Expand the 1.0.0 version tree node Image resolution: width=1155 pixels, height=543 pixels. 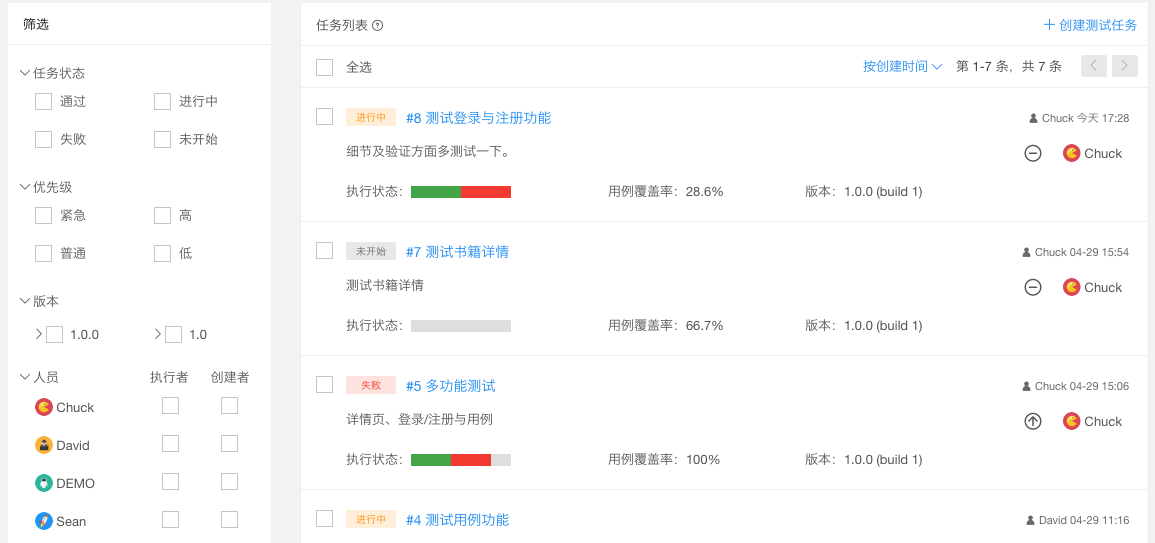pyautogui.click(x=39, y=334)
